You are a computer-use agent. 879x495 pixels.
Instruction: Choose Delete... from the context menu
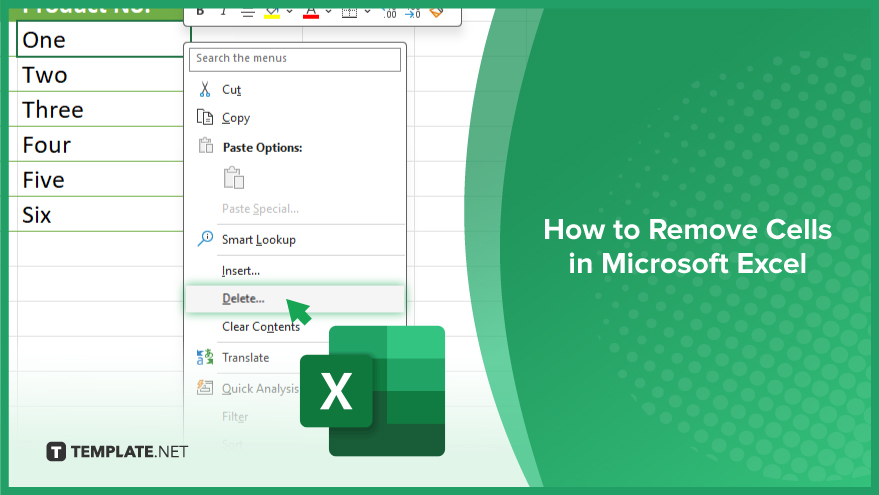[x=295, y=299]
